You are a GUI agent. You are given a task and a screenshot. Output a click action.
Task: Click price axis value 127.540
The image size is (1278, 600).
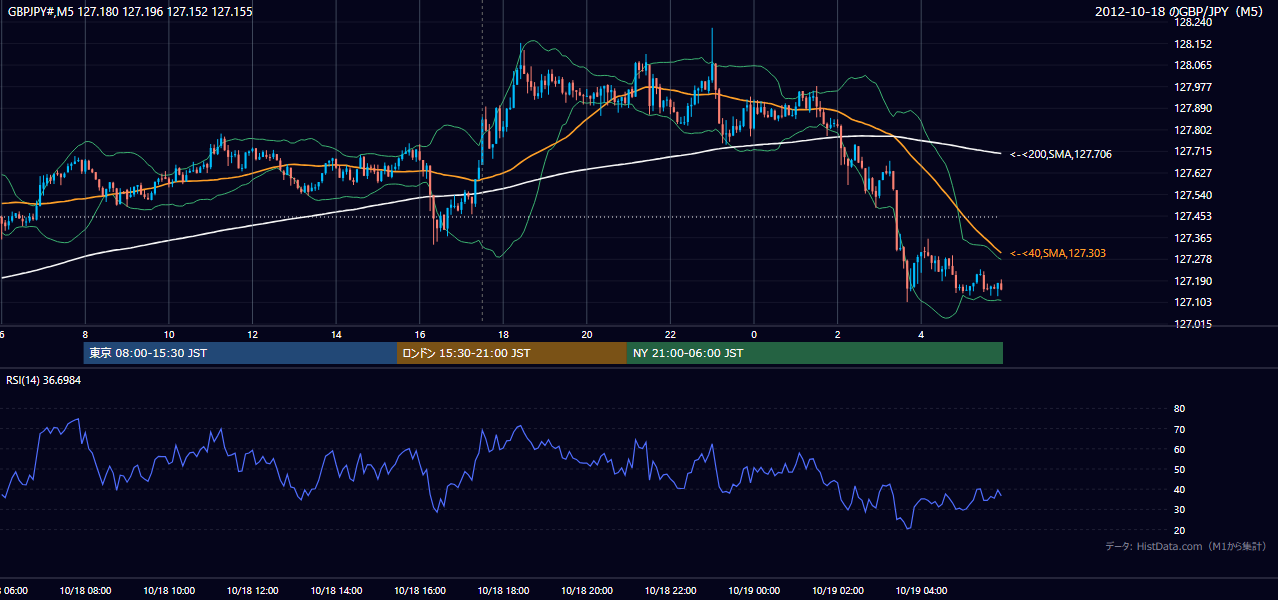point(1191,195)
